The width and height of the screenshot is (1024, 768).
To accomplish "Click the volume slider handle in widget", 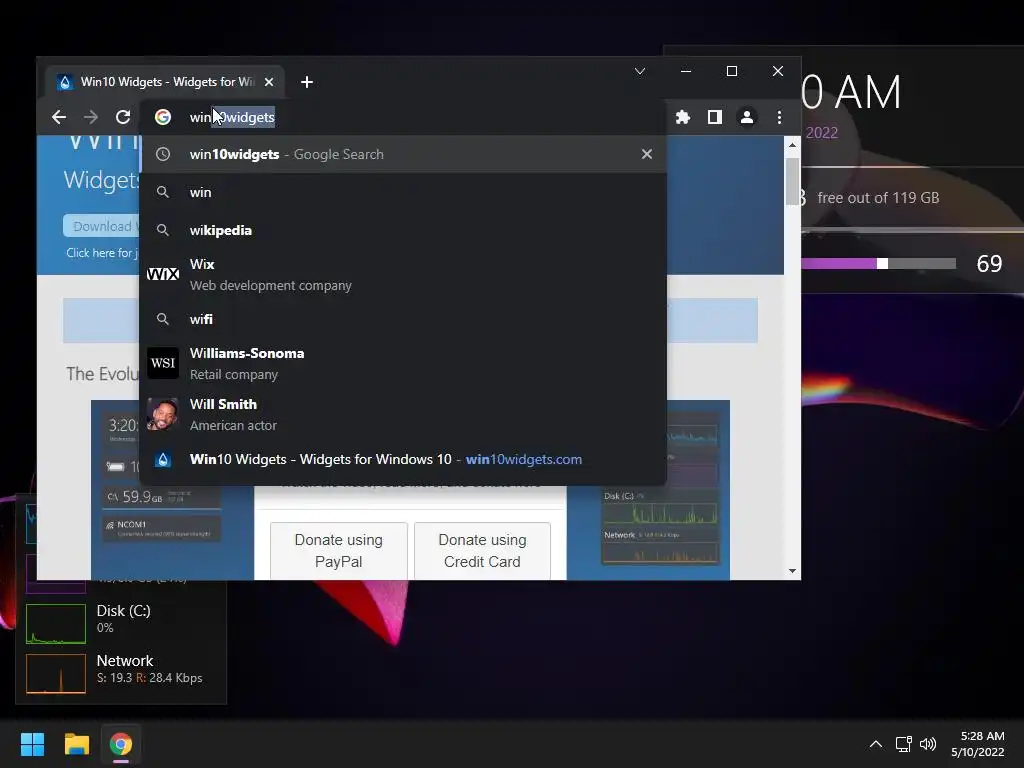I will pyautogui.click(x=882, y=263).
